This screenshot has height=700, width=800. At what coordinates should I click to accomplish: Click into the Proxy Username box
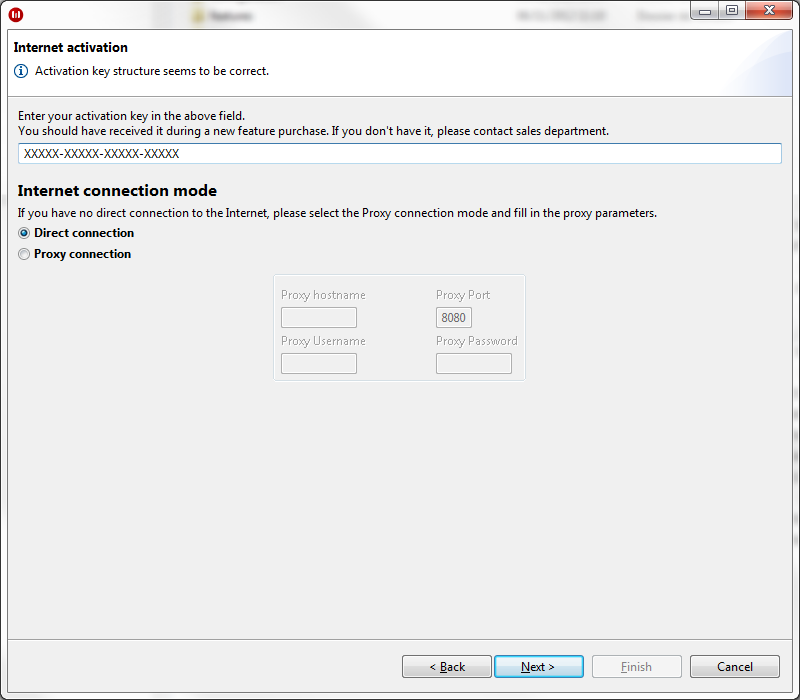(319, 363)
